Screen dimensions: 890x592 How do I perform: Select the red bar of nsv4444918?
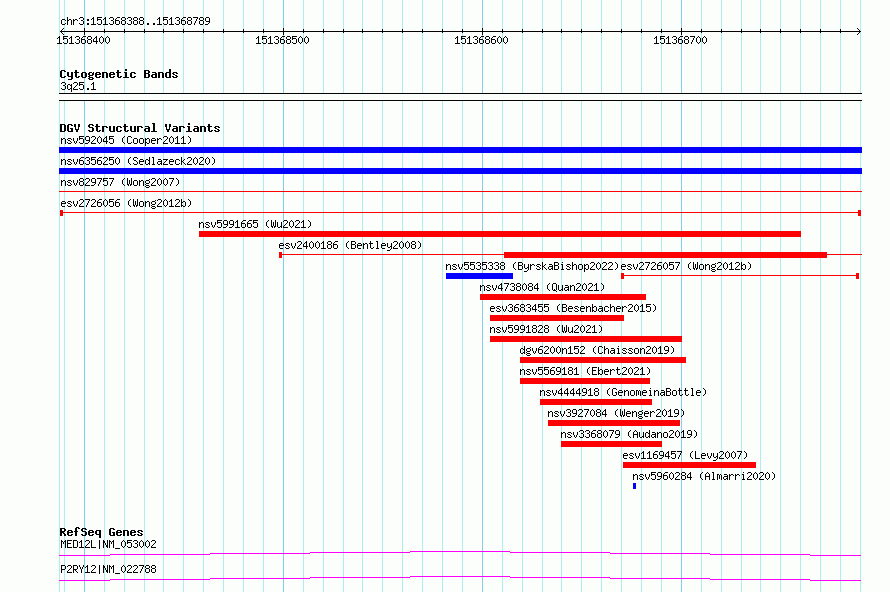point(596,402)
